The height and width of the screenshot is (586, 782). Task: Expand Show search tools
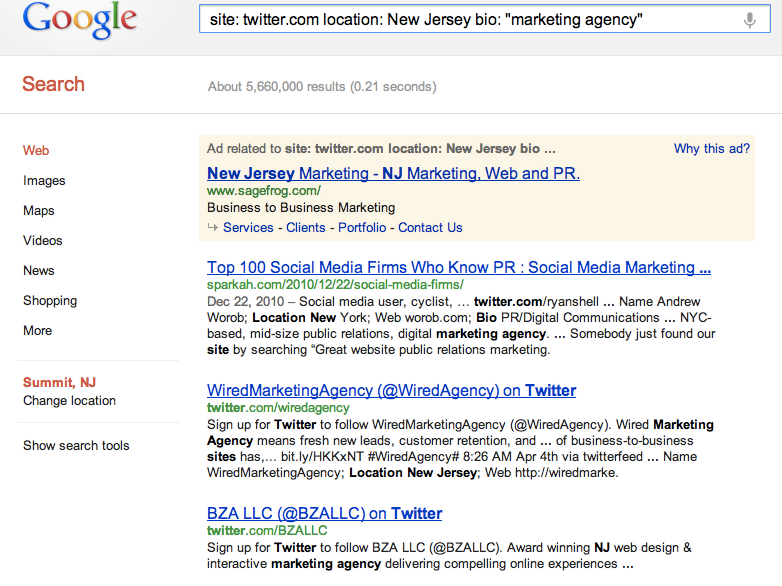76,446
